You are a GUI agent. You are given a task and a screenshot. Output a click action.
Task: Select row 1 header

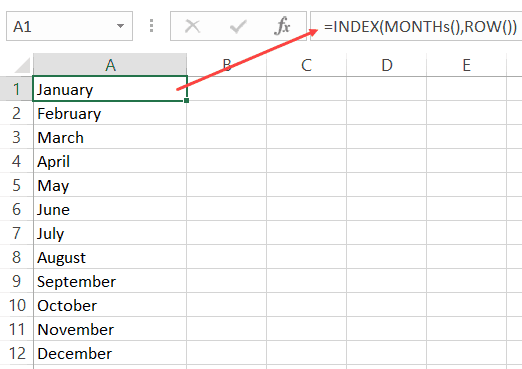point(16,89)
